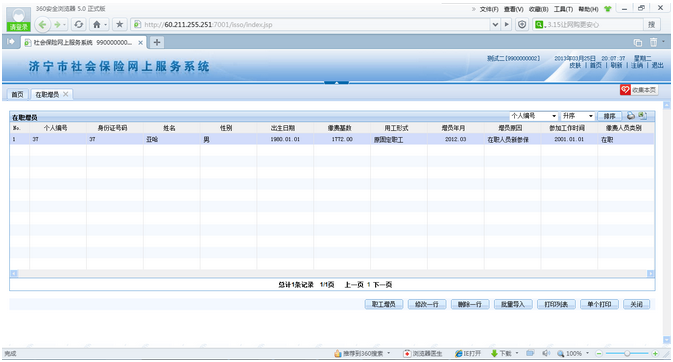Toggle the sidebar icon left of the tab strip
Screen dimensions: 673x362
(11, 42)
